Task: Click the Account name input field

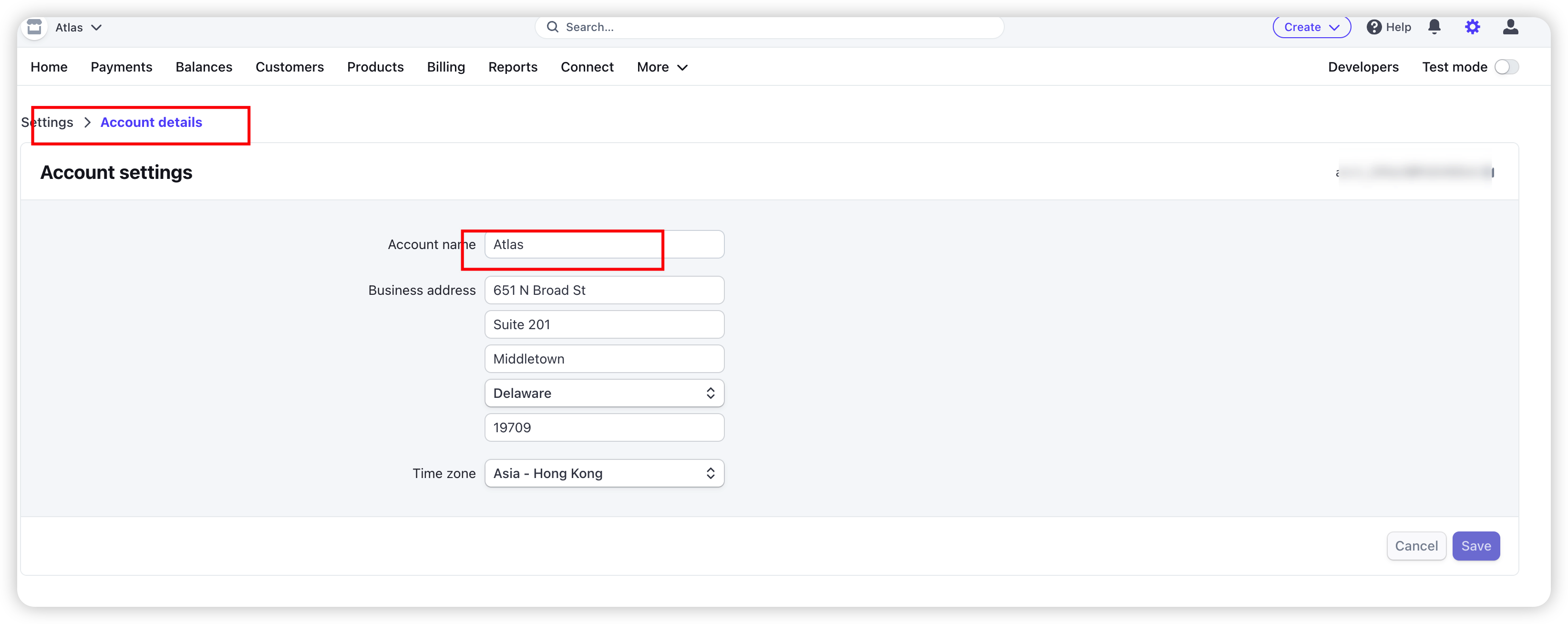Action: 604,245
